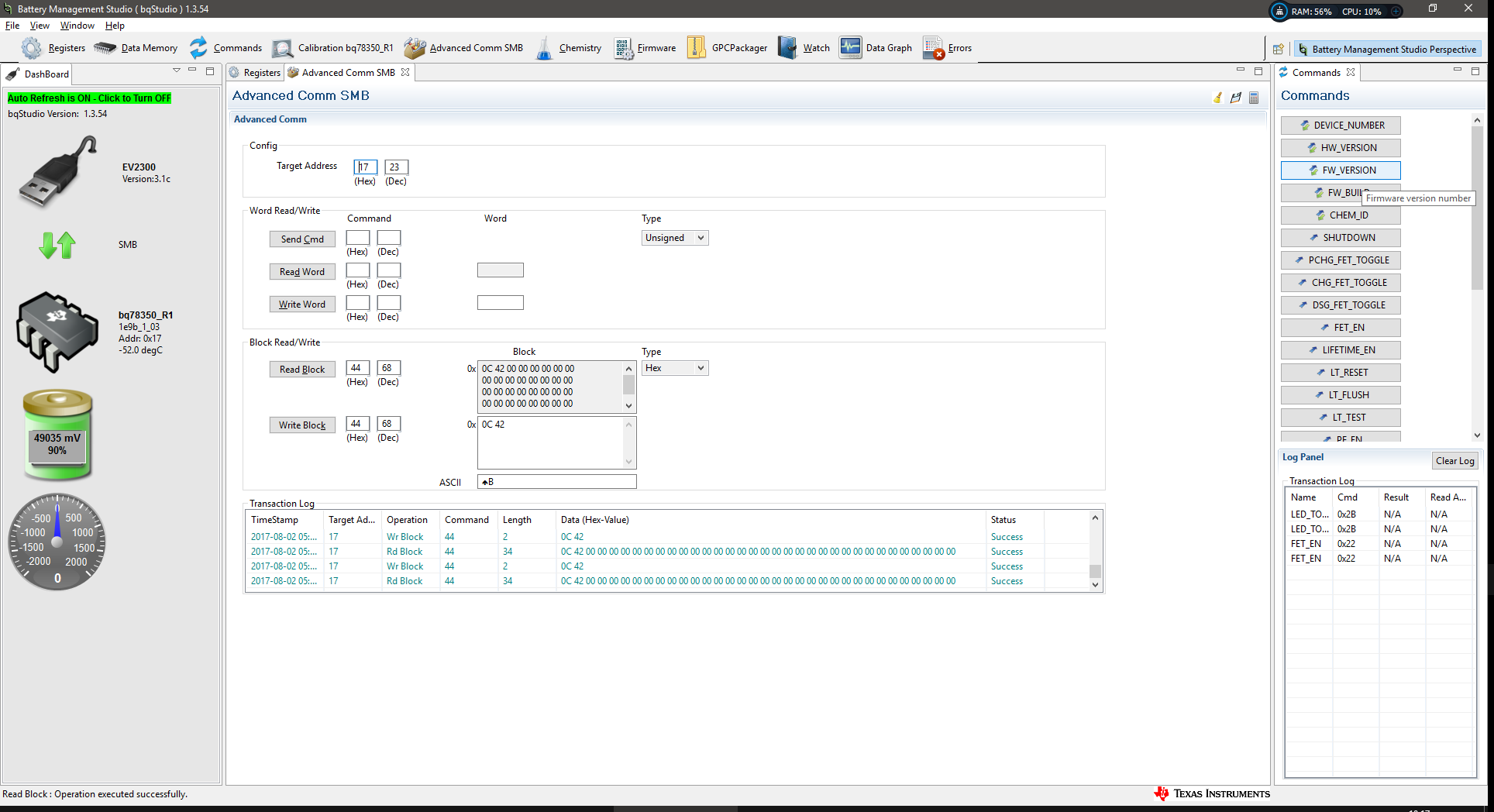The image size is (1494, 812).
Task: Click the Clear Log button
Action: 1454,461
